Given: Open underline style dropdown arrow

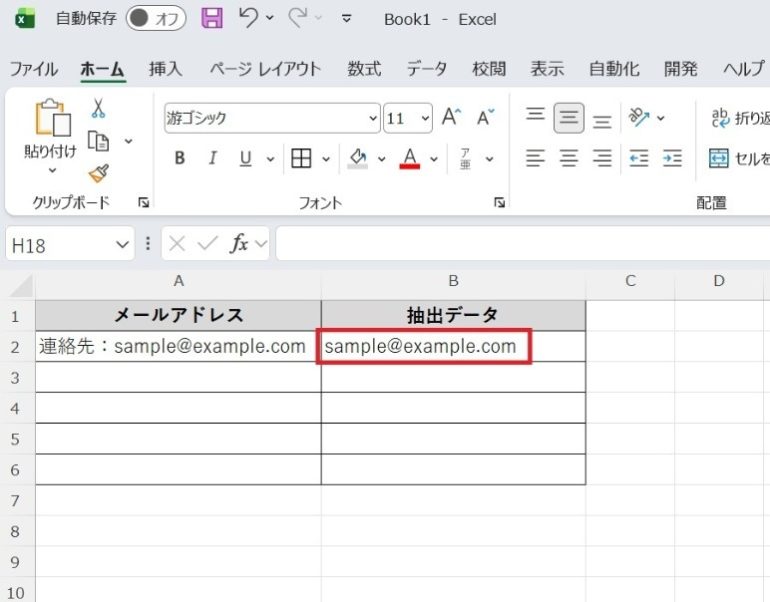Looking at the screenshot, I should (270, 159).
